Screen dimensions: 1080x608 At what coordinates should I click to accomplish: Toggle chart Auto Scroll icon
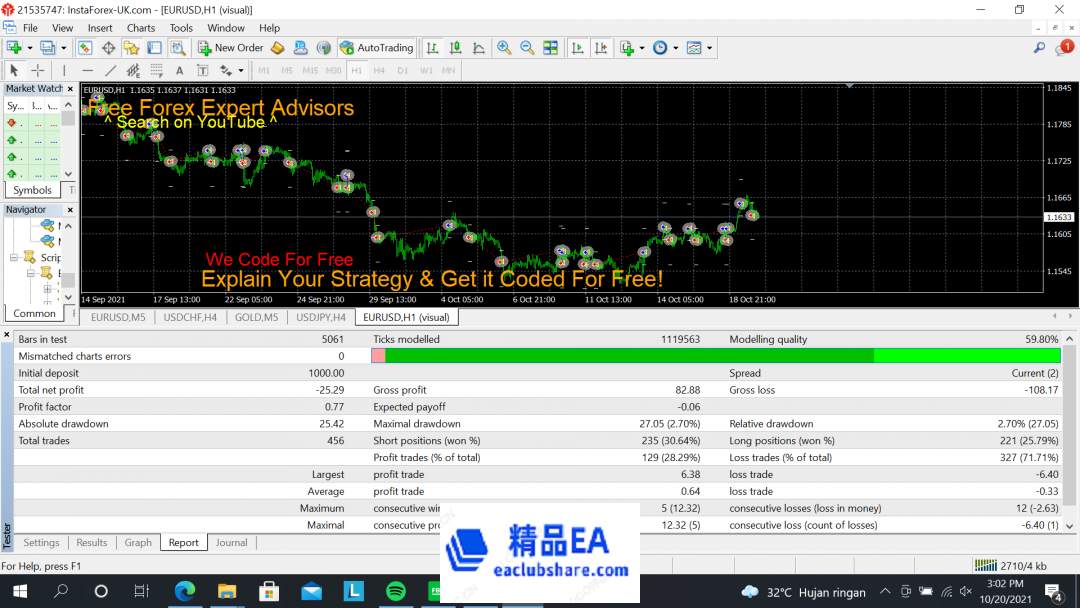pyautogui.click(x=578, y=48)
